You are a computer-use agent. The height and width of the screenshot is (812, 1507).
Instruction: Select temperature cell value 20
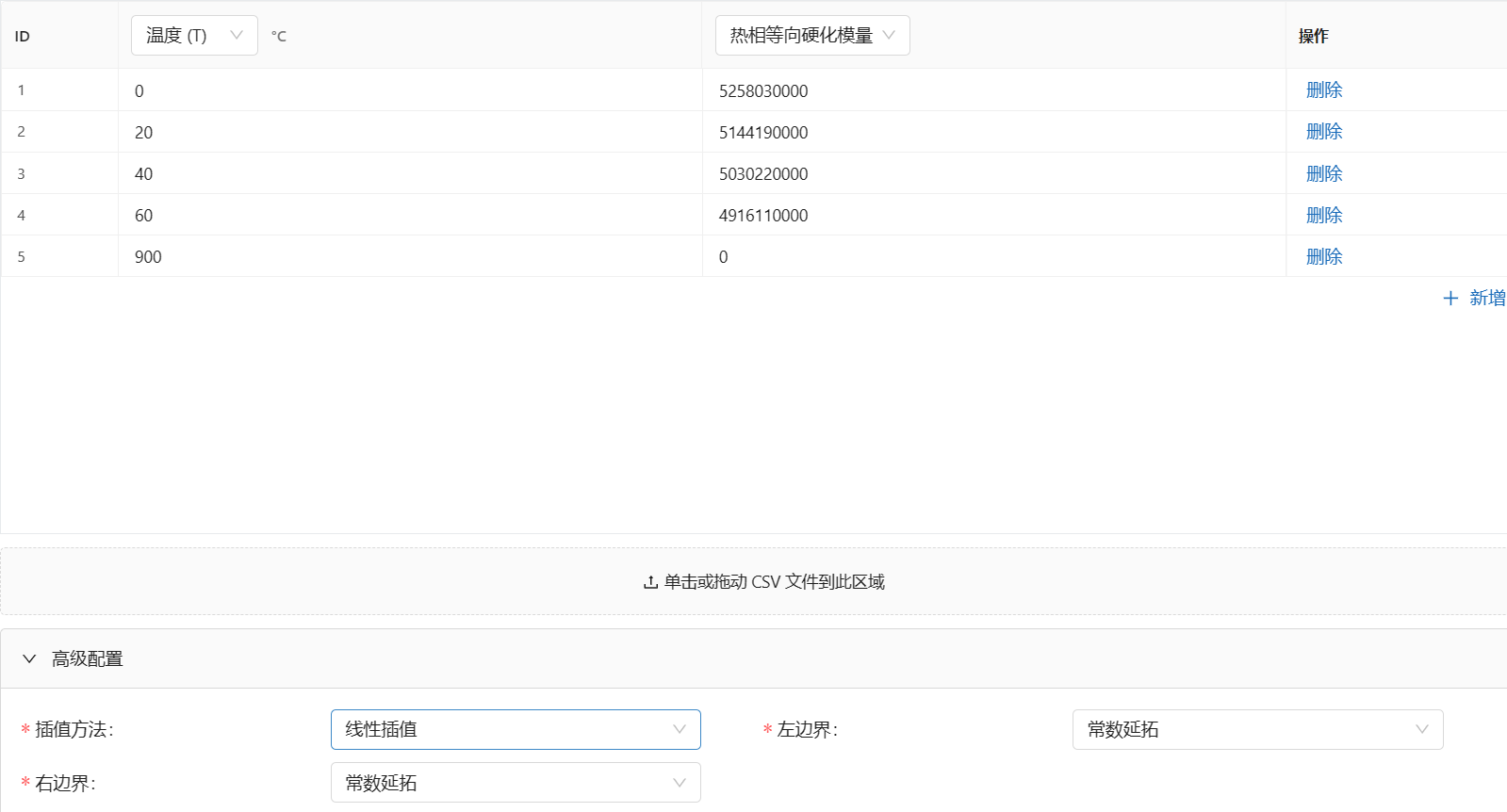tap(410, 132)
